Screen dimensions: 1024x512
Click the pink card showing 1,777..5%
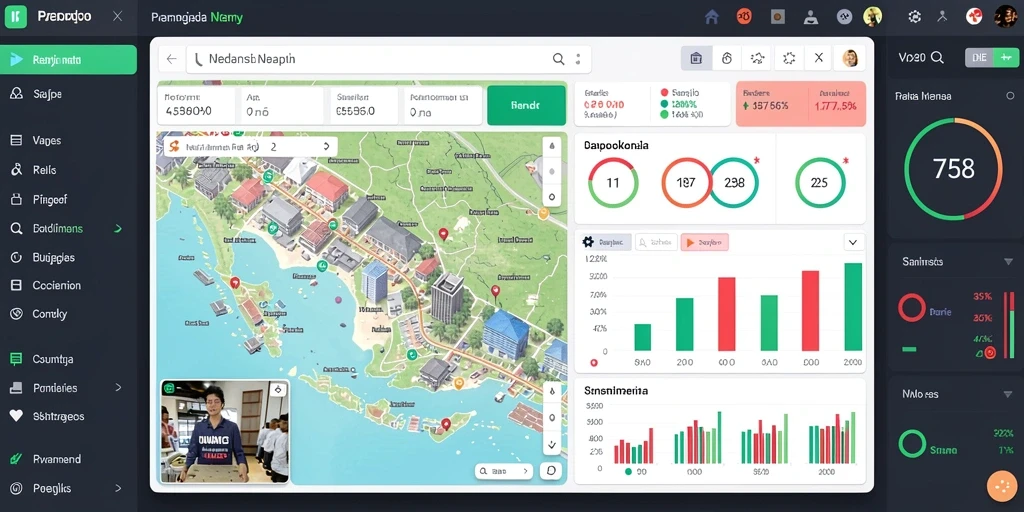click(x=801, y=104)
